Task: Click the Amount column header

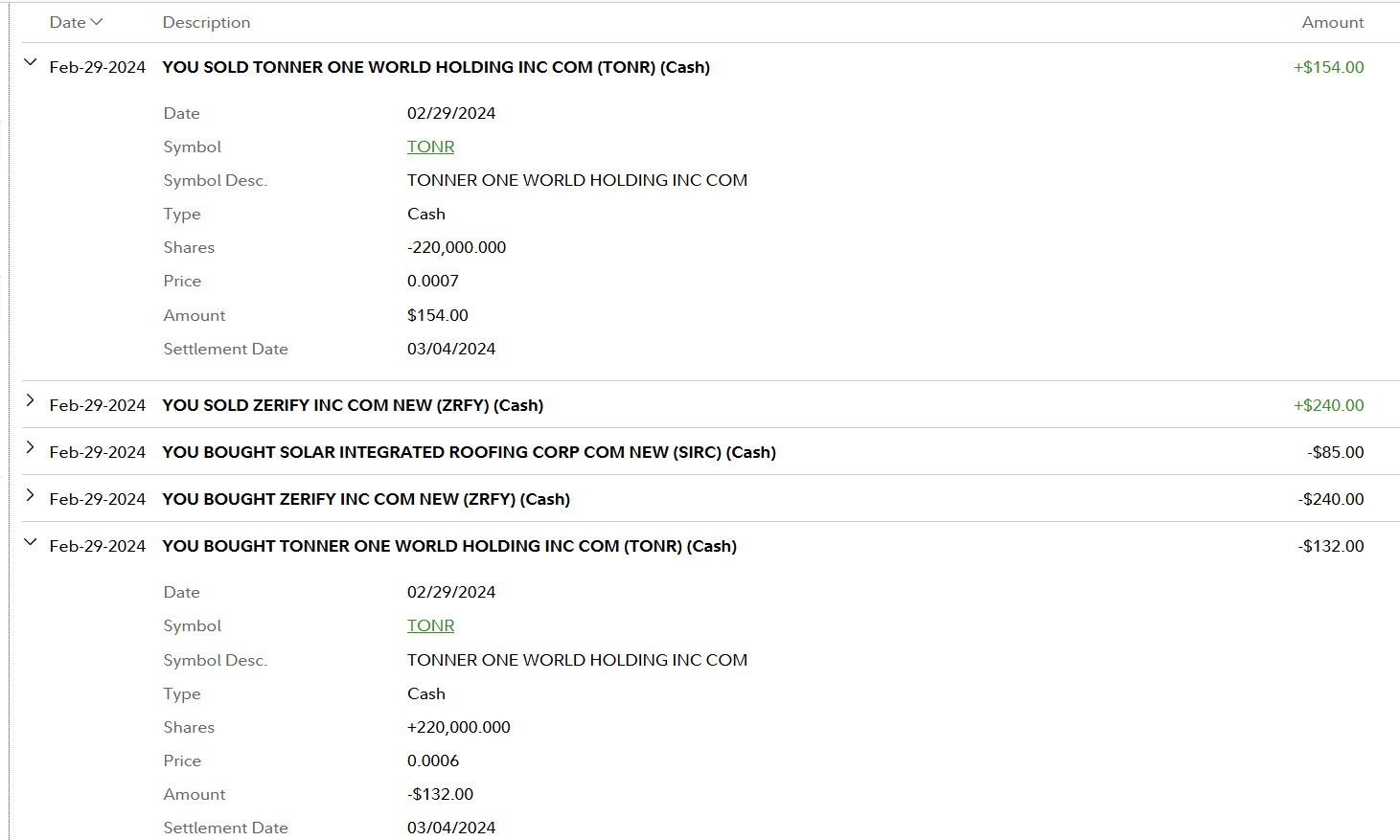Action: [x=1333, y=22]
